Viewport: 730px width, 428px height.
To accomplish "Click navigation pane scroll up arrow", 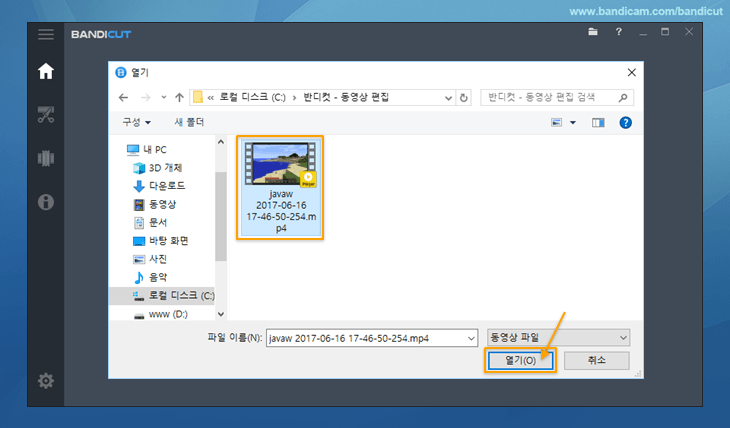I will tap(221, 142).
